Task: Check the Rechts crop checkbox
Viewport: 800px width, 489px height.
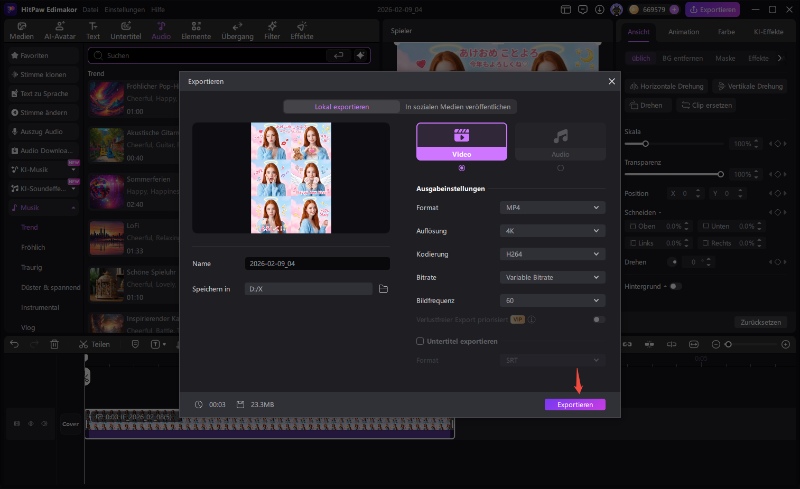Action: pyautogui.click(x=706, y=243)
